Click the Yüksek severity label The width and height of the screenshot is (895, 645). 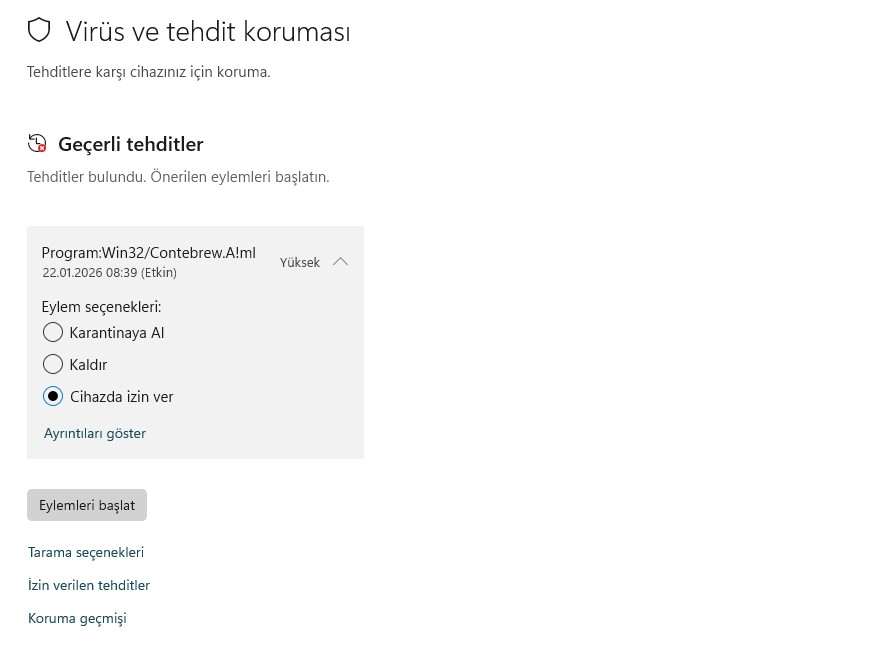[x=300, y=263]
